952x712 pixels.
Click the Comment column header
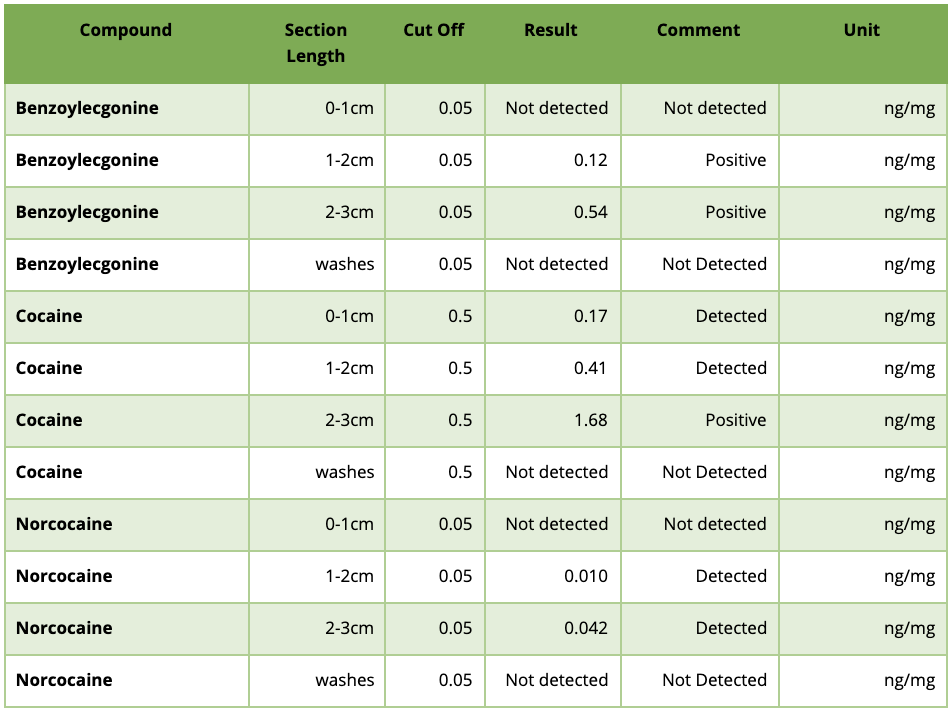click(x=699, y=30)
